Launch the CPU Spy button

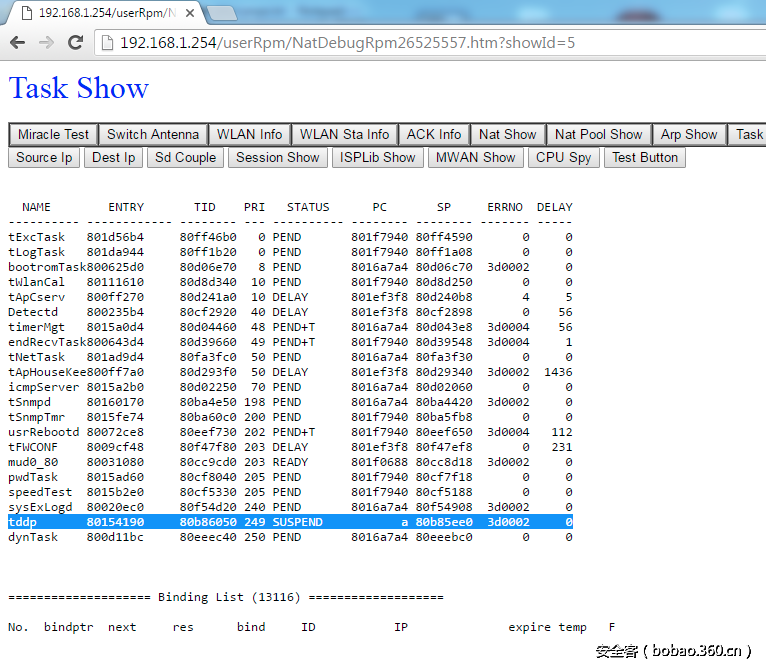(563, 157)
